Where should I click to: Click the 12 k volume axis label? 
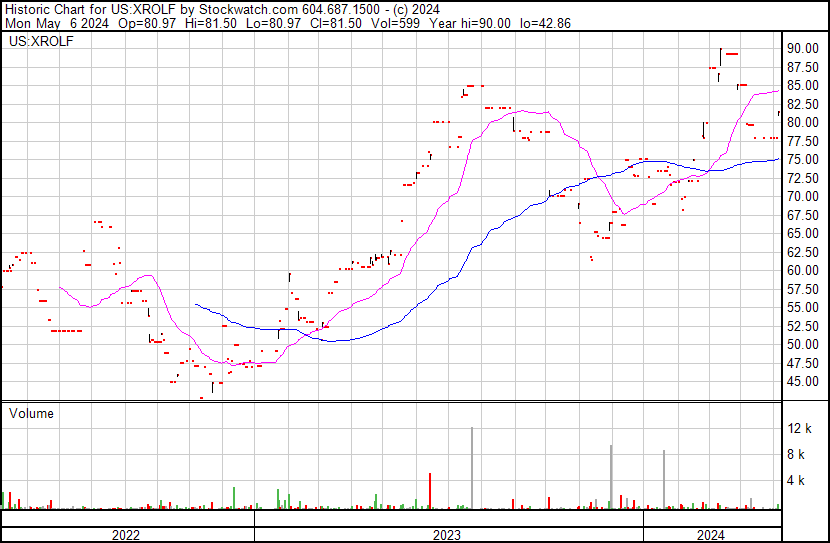[799, 429]
